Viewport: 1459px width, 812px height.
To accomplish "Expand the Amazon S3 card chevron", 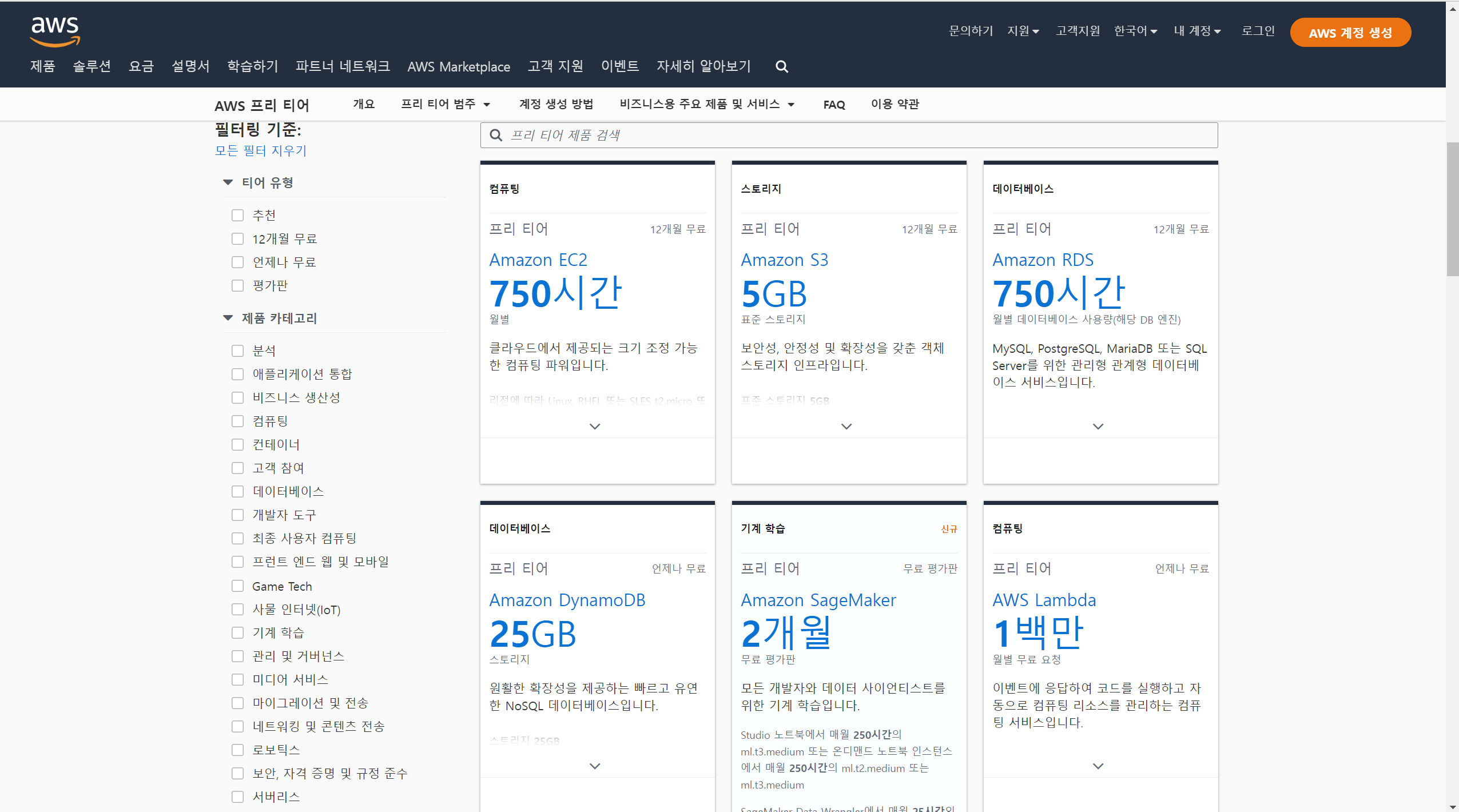I will point(846,427).
